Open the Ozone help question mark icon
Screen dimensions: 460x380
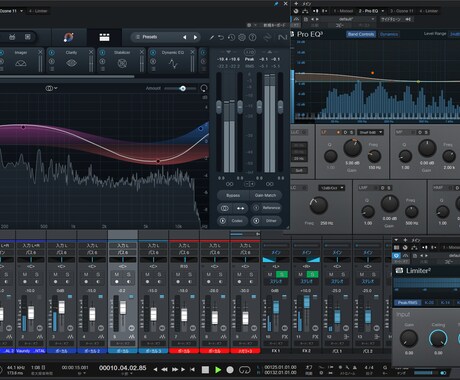tap(253, 37)
